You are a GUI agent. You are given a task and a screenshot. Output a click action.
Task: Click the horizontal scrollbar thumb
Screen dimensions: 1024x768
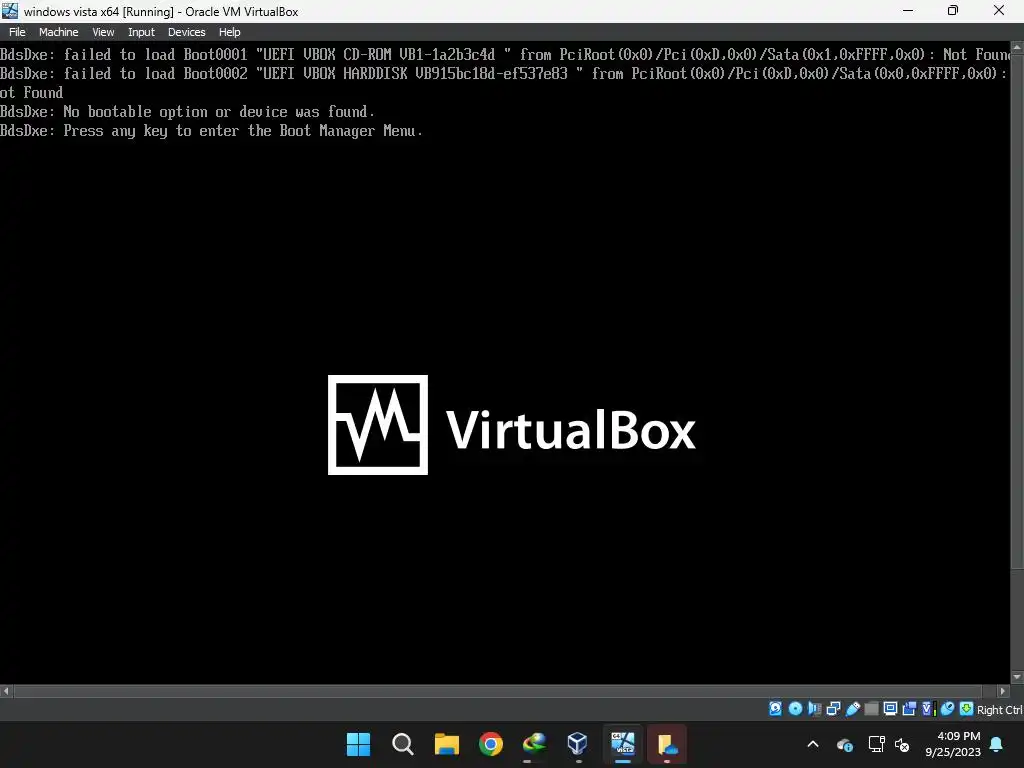[x=498, y=691]
